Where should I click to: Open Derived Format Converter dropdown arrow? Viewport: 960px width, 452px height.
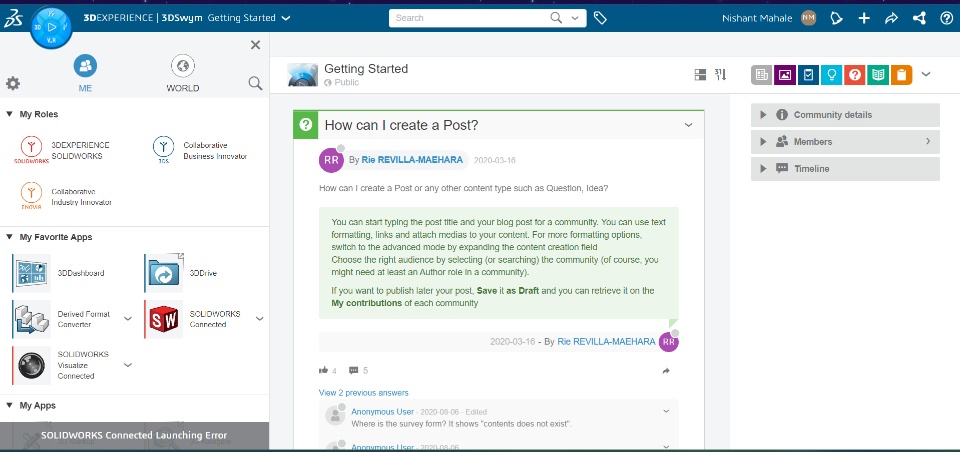coord(127,318)
